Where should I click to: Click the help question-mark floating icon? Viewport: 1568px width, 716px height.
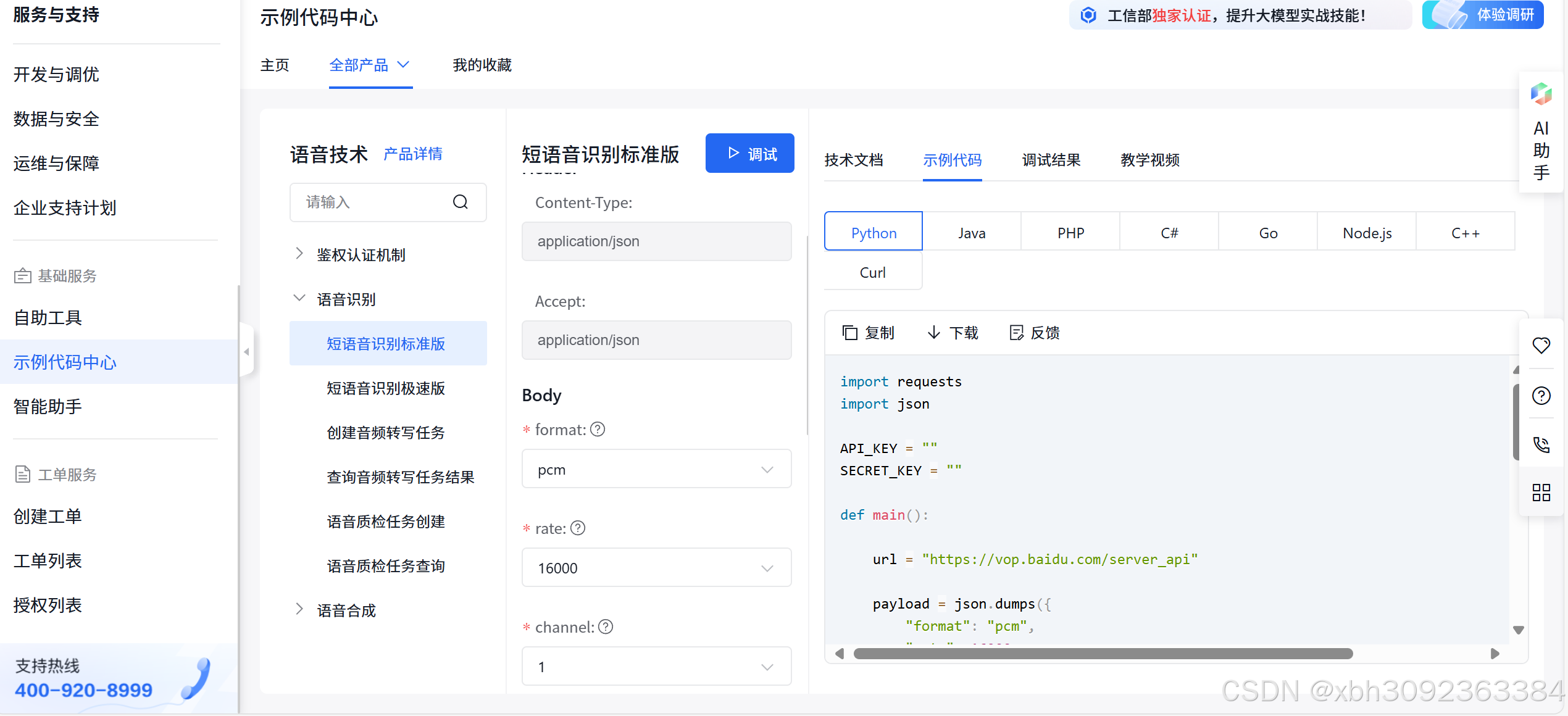click(x=1541, y=396)
